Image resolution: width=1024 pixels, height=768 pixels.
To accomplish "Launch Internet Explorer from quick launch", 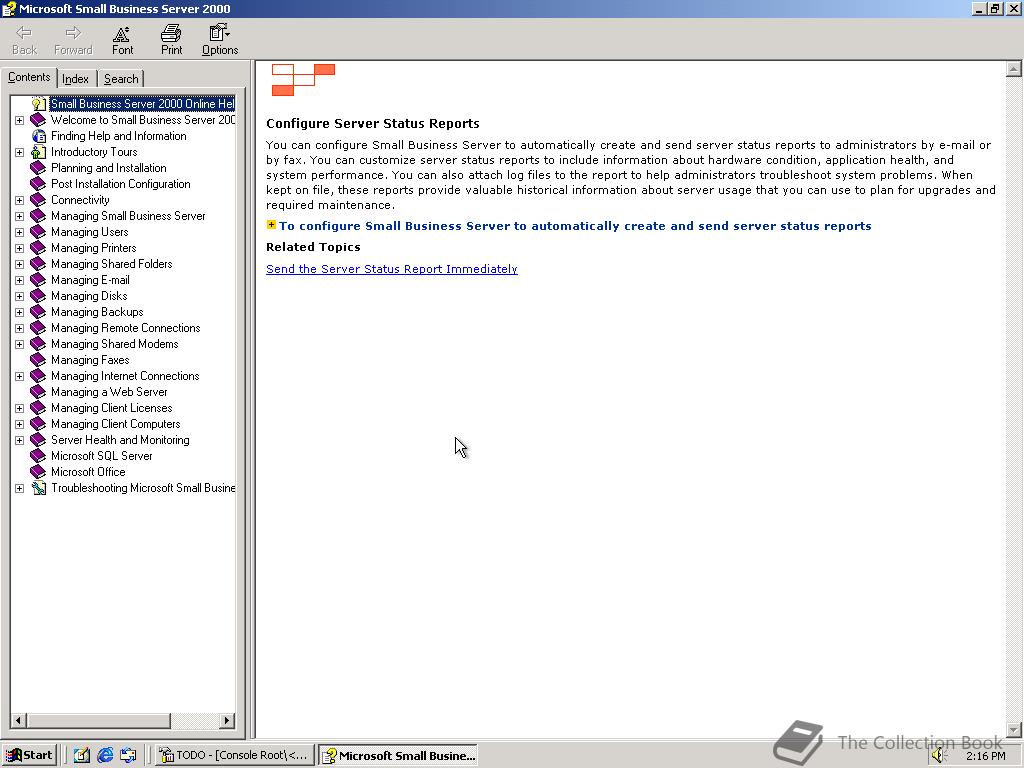I will (104, 756).
